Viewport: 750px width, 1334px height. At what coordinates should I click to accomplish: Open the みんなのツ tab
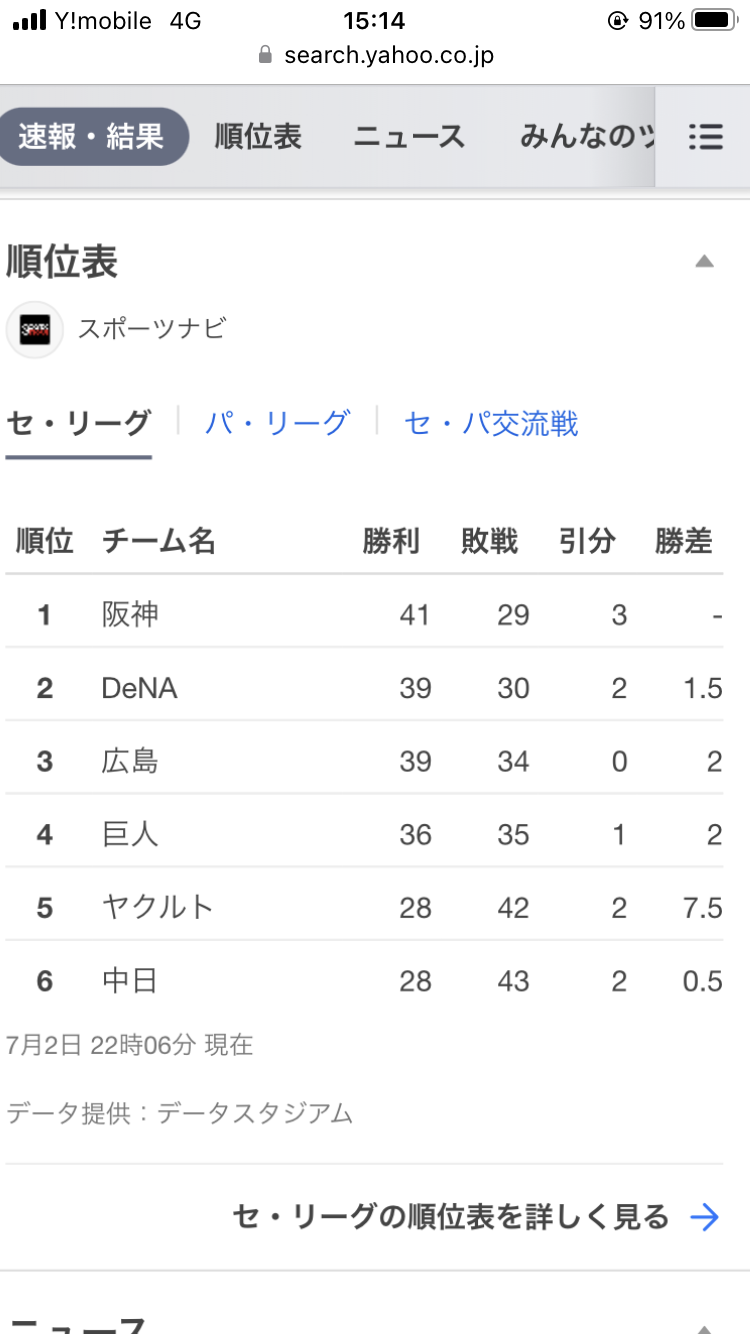tap(587, 137)
